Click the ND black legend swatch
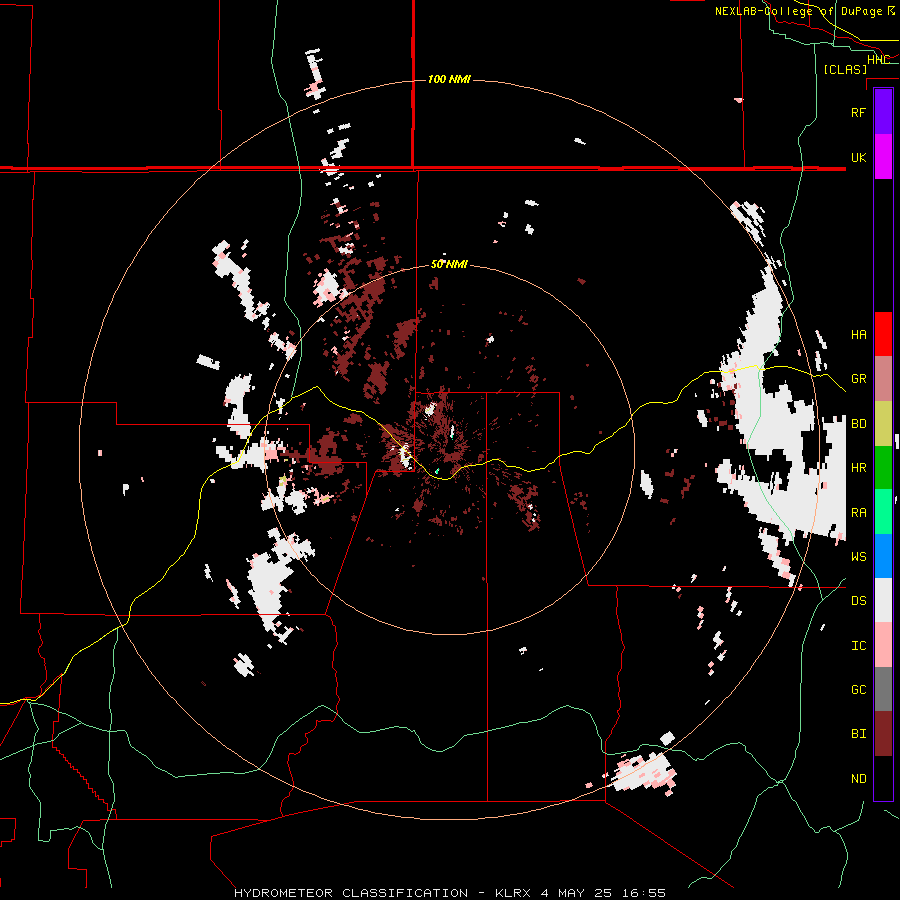This screenshot has width=900, height=900. point(883,778)
